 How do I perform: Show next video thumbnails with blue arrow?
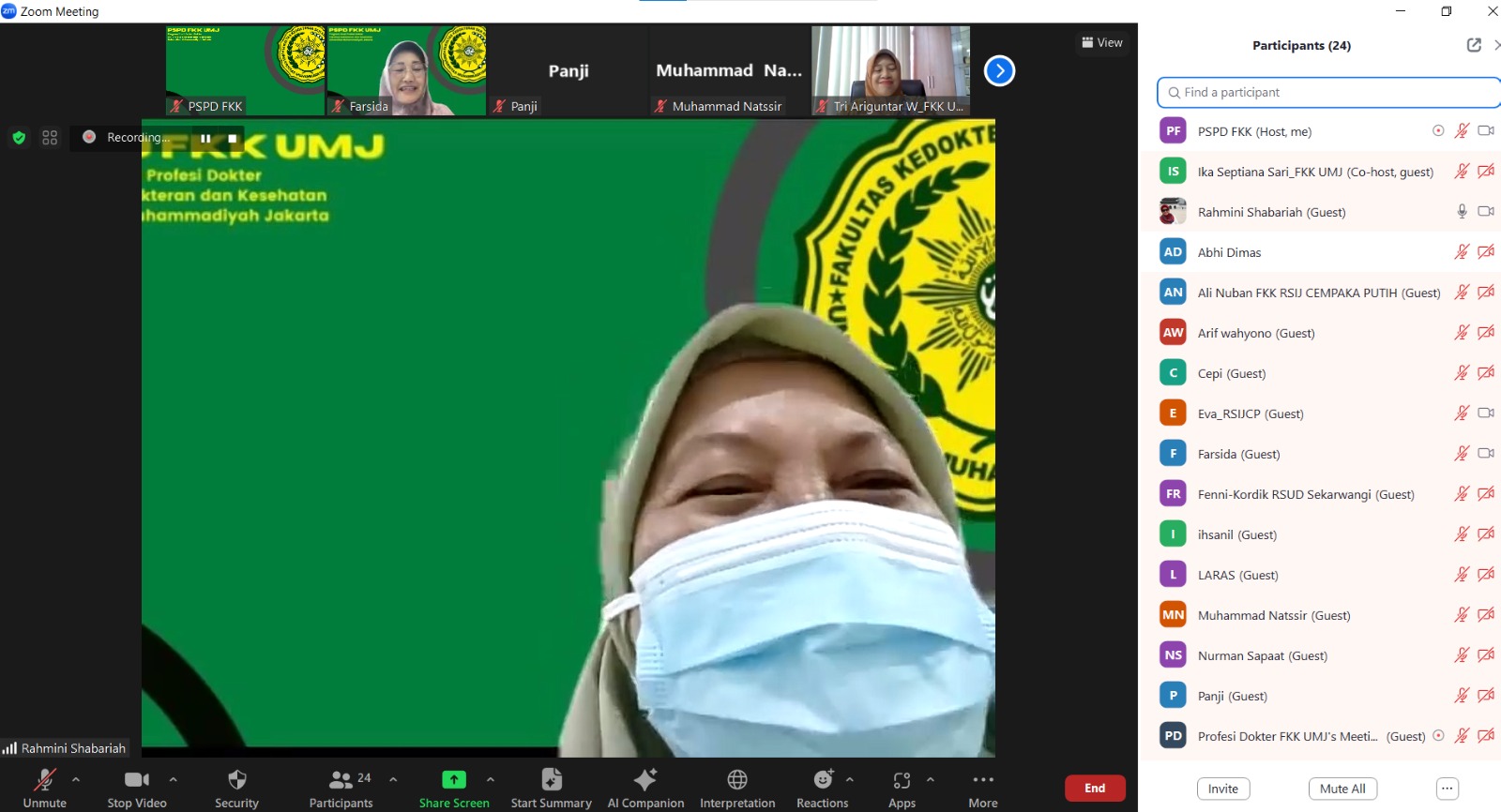[x=999, y=70]
